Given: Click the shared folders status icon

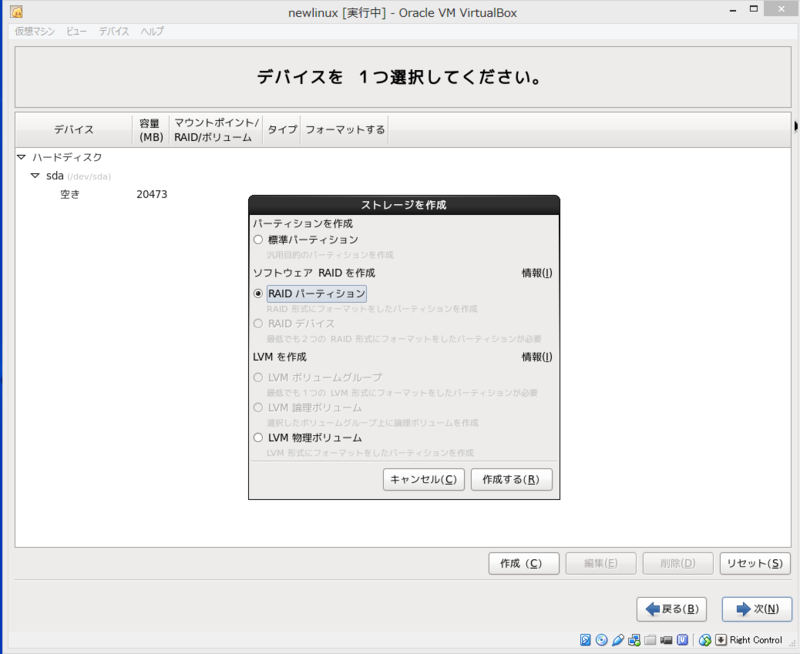Looking at the screenshot, I should pyautogui.click(x=650, y=640).
